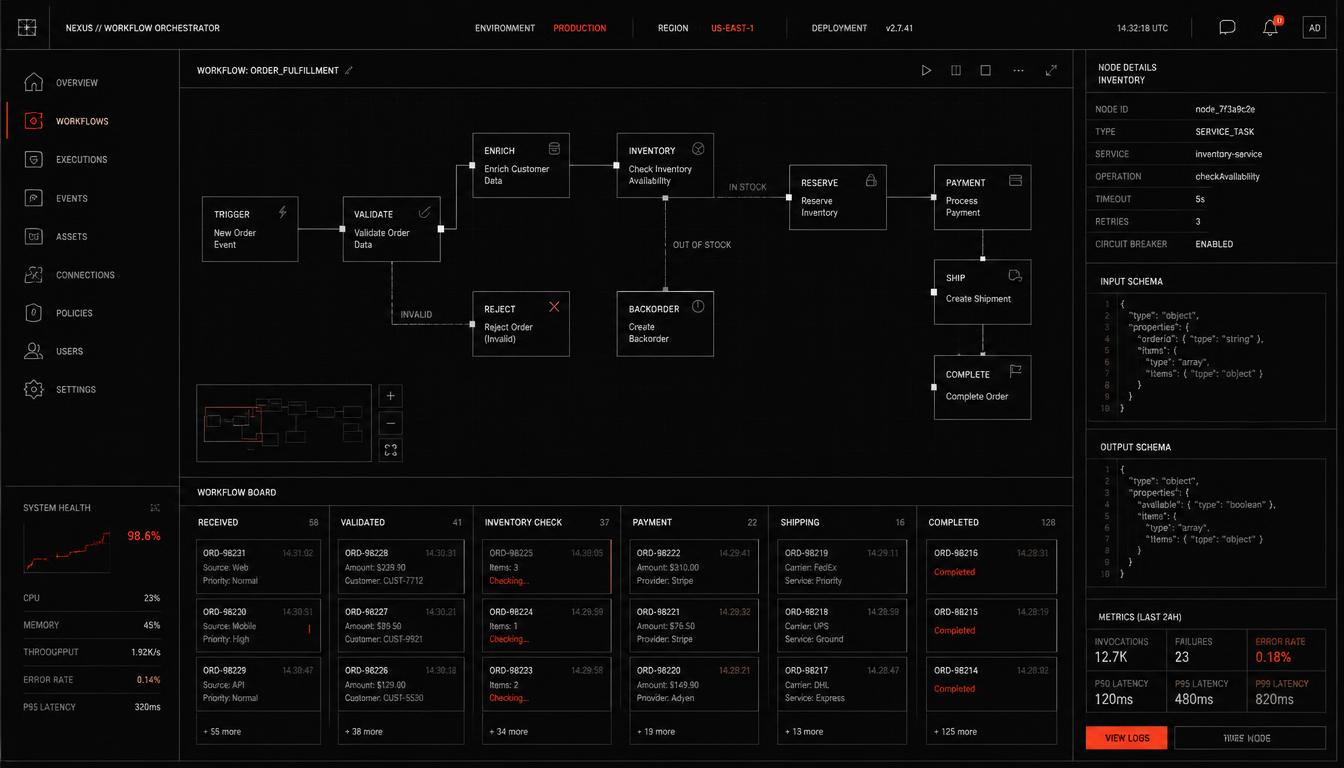Click the Settings gear icon
The width and height of the screenshot is (1344, 768).
(x=34, y=389)
